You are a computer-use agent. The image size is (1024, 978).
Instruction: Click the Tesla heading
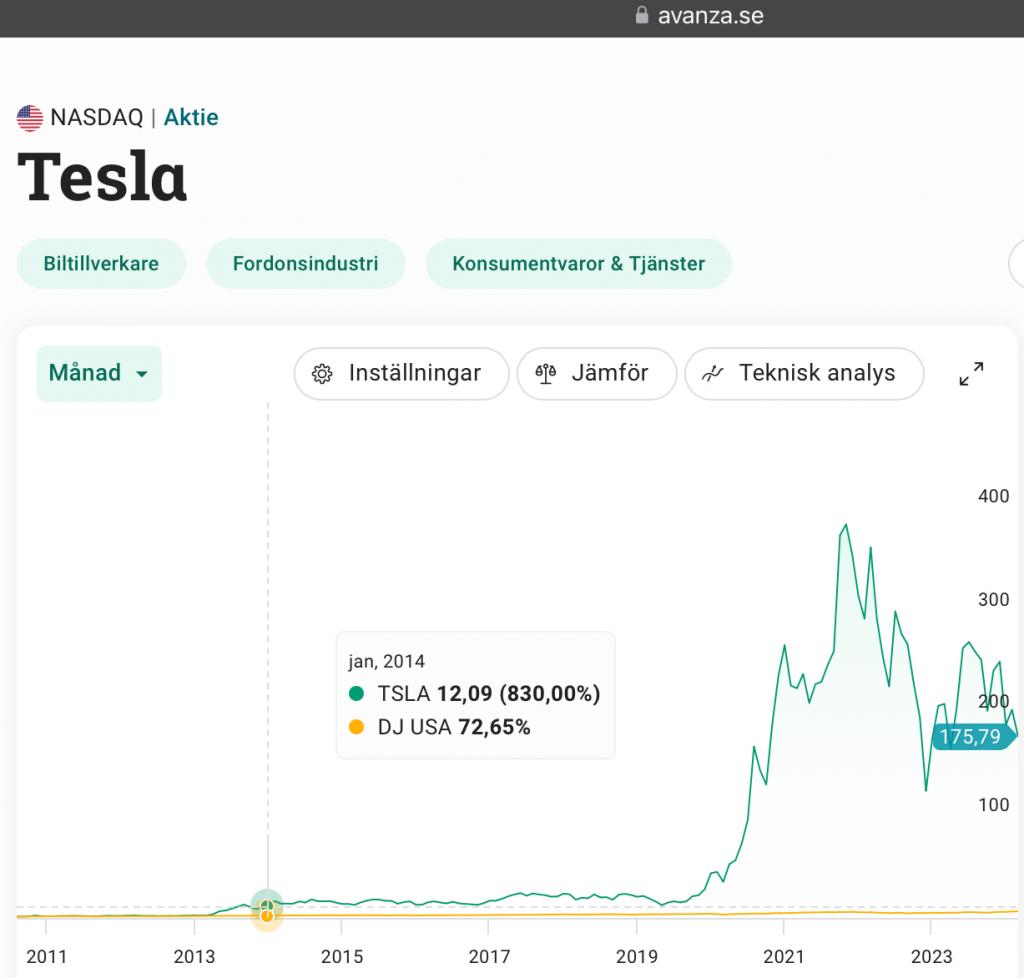pos(102,176)
